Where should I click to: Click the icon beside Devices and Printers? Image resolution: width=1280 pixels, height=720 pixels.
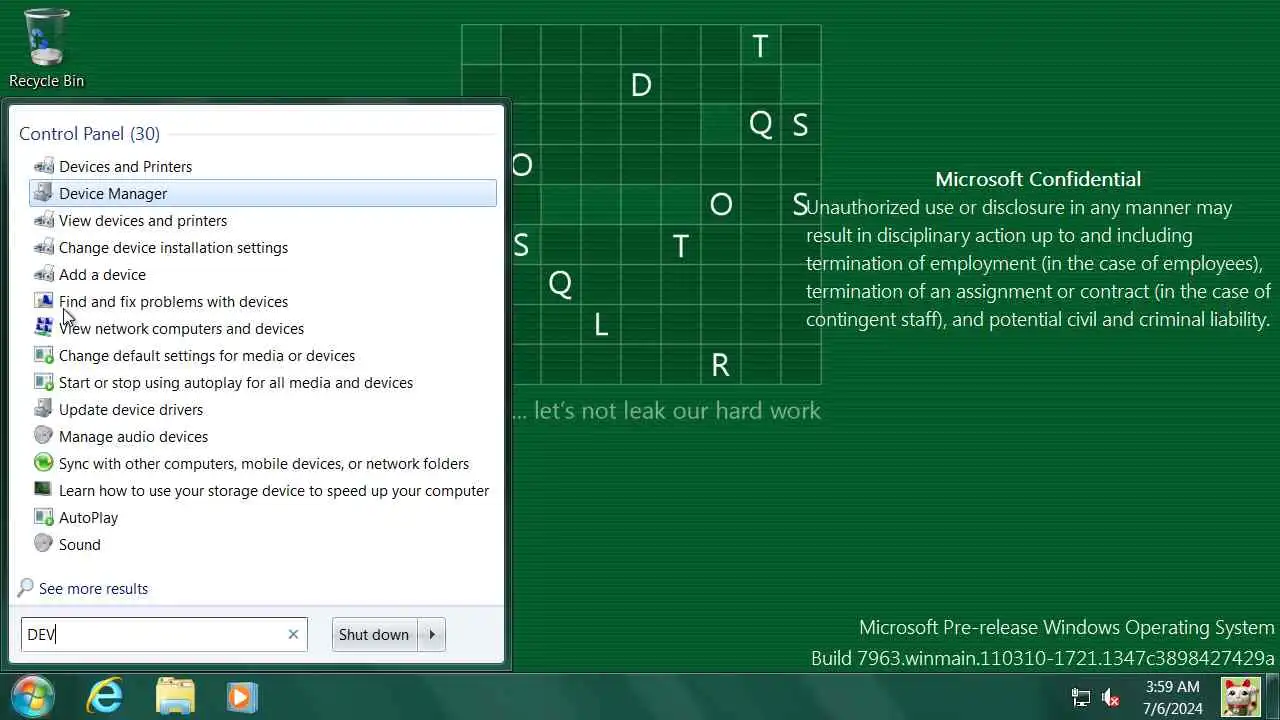point(43,166)
